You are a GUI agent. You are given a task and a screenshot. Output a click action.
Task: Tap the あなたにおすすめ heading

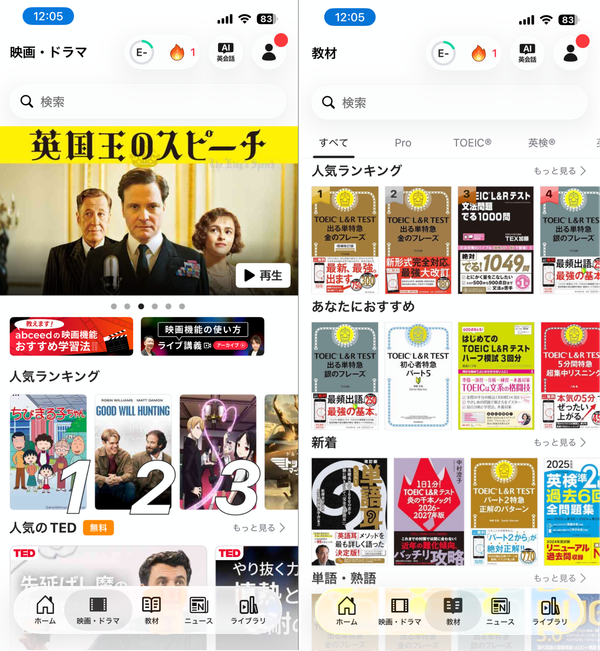[x=363, y=306]
